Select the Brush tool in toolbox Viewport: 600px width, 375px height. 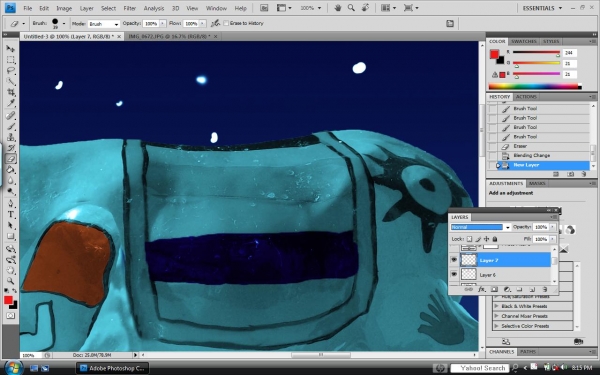pos(10,126)
